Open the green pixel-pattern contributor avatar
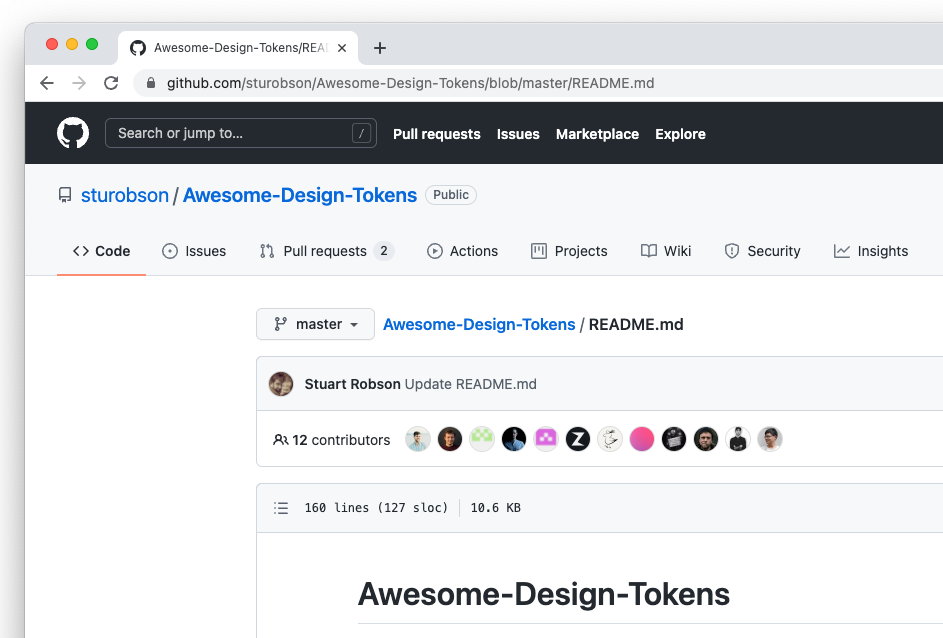The image size is (943, 638). coord(482,439)
